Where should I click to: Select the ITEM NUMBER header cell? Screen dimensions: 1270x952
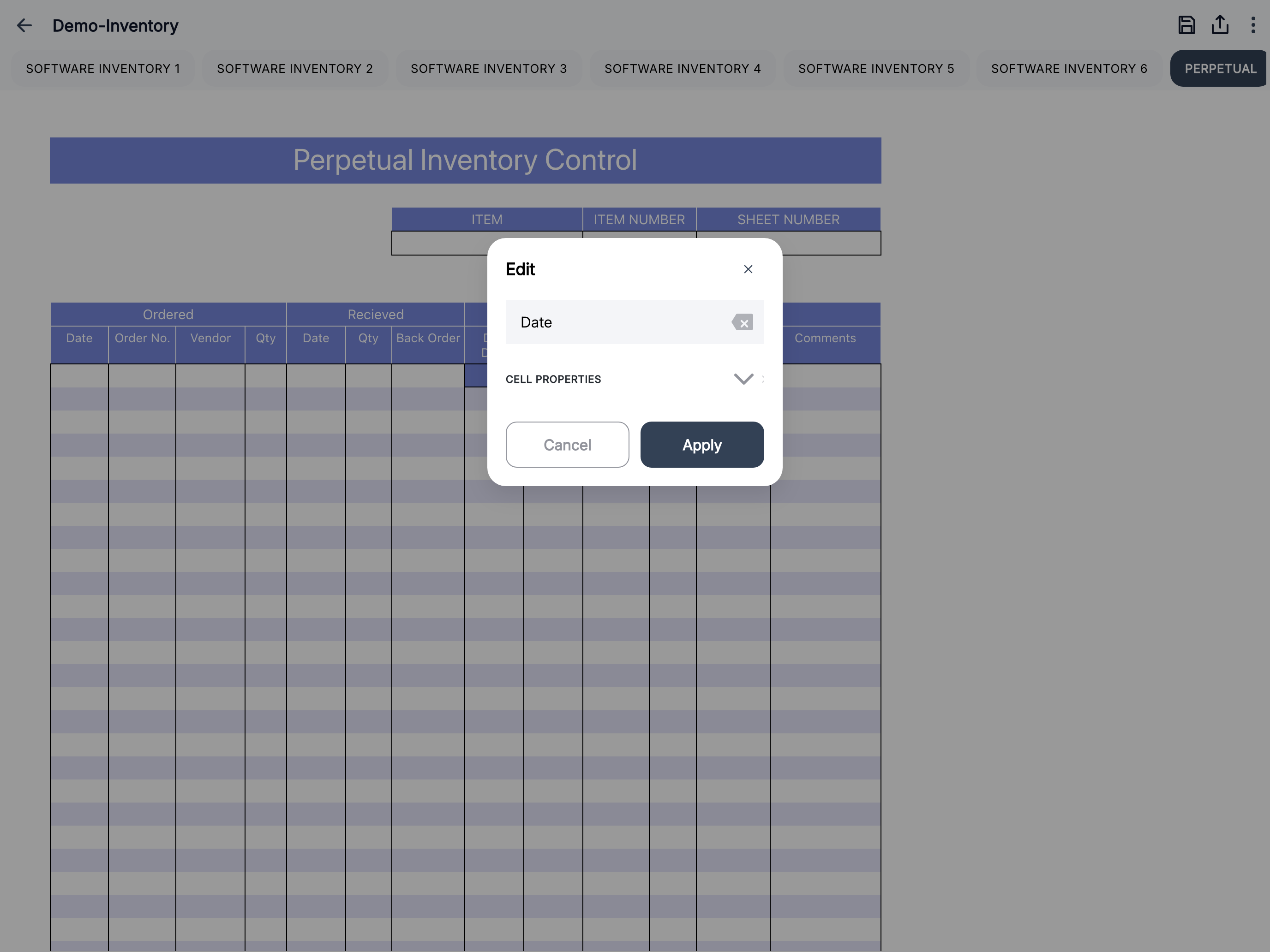[x=640, y=220]
